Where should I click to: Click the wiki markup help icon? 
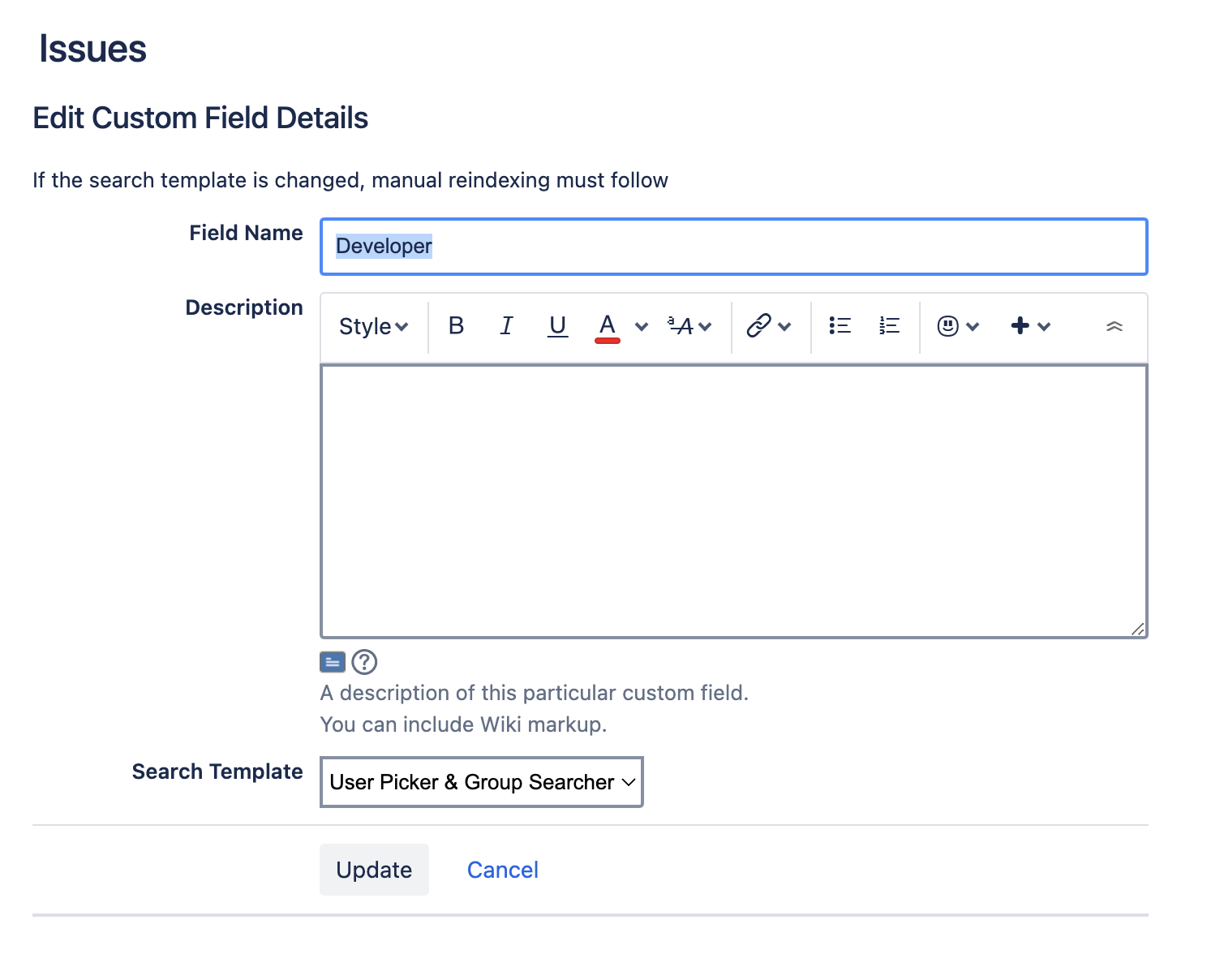coord(364,662)
